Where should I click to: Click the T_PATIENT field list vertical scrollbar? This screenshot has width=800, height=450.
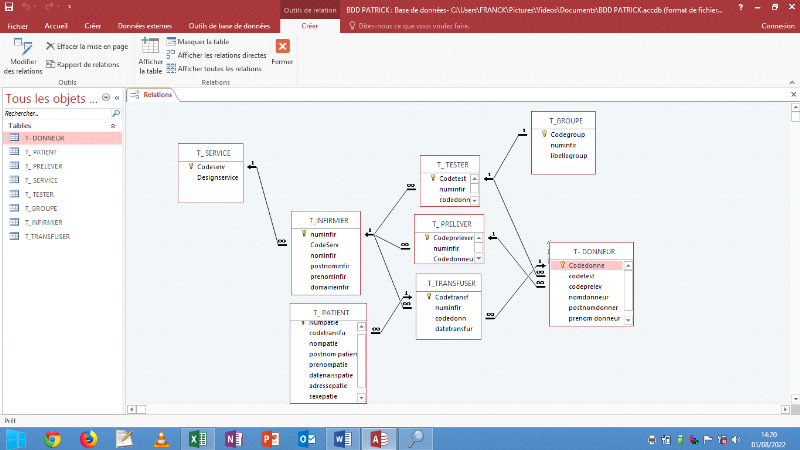coord(362,358)
